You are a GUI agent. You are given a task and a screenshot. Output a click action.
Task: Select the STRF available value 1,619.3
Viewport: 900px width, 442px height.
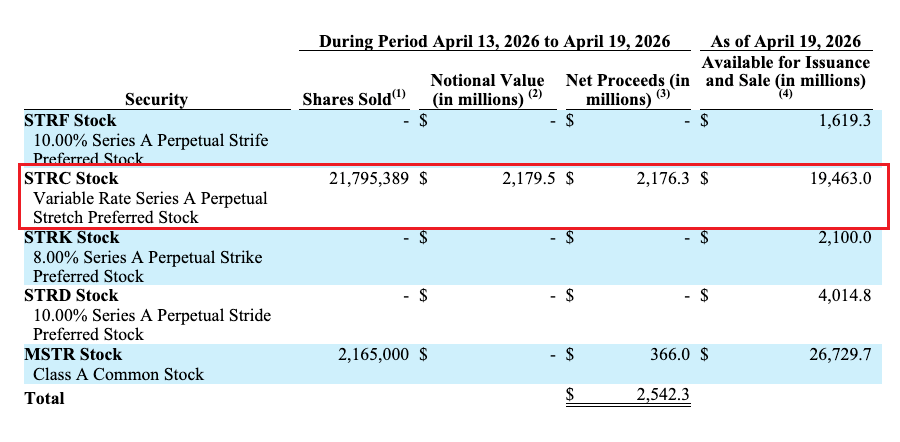(x=845, y=121)
